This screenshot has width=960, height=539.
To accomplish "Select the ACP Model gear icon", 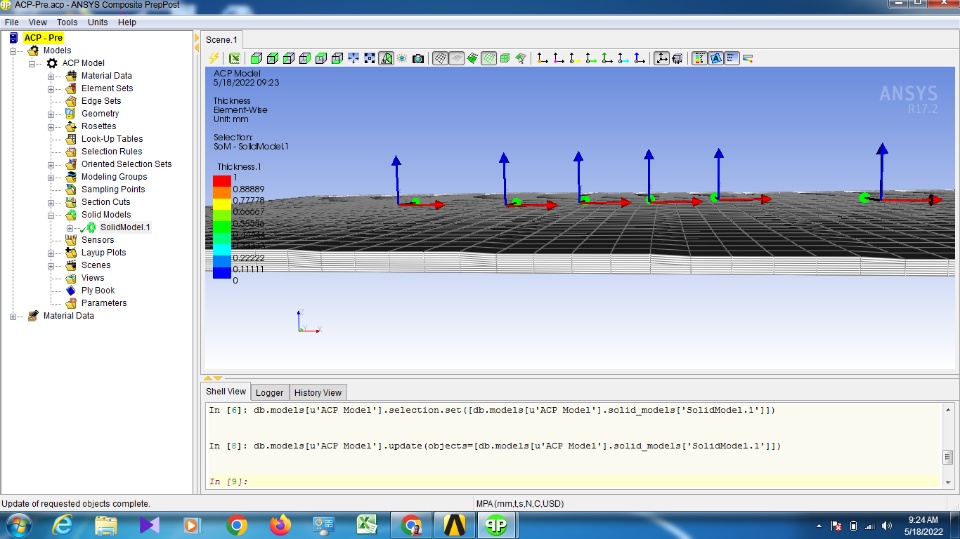I will [52, 63].
